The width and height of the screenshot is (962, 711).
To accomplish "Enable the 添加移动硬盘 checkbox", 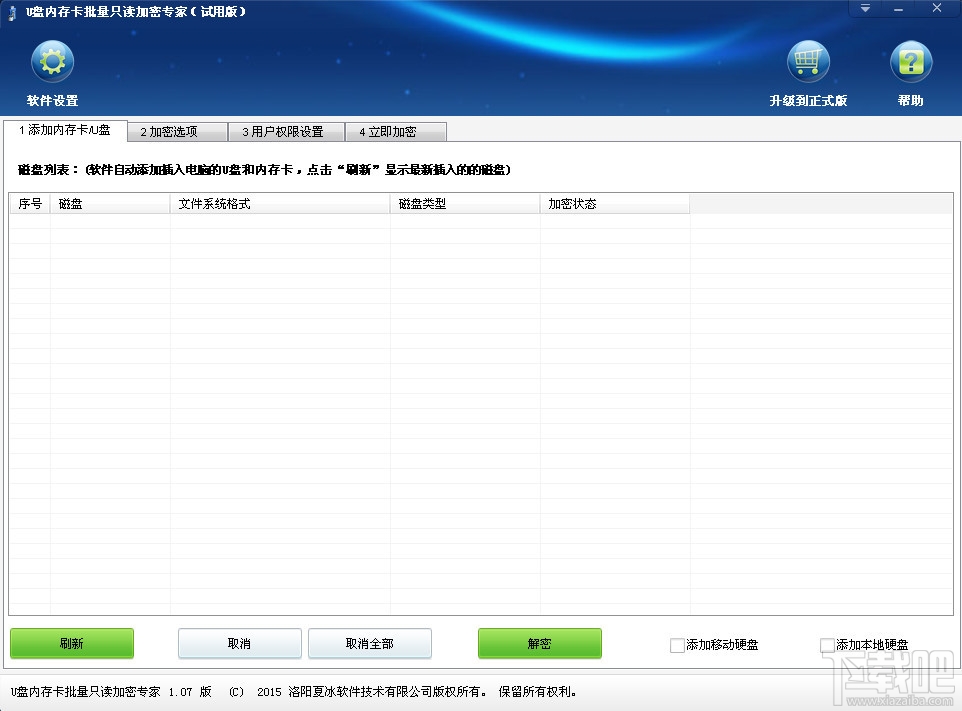I will point(677,645).
